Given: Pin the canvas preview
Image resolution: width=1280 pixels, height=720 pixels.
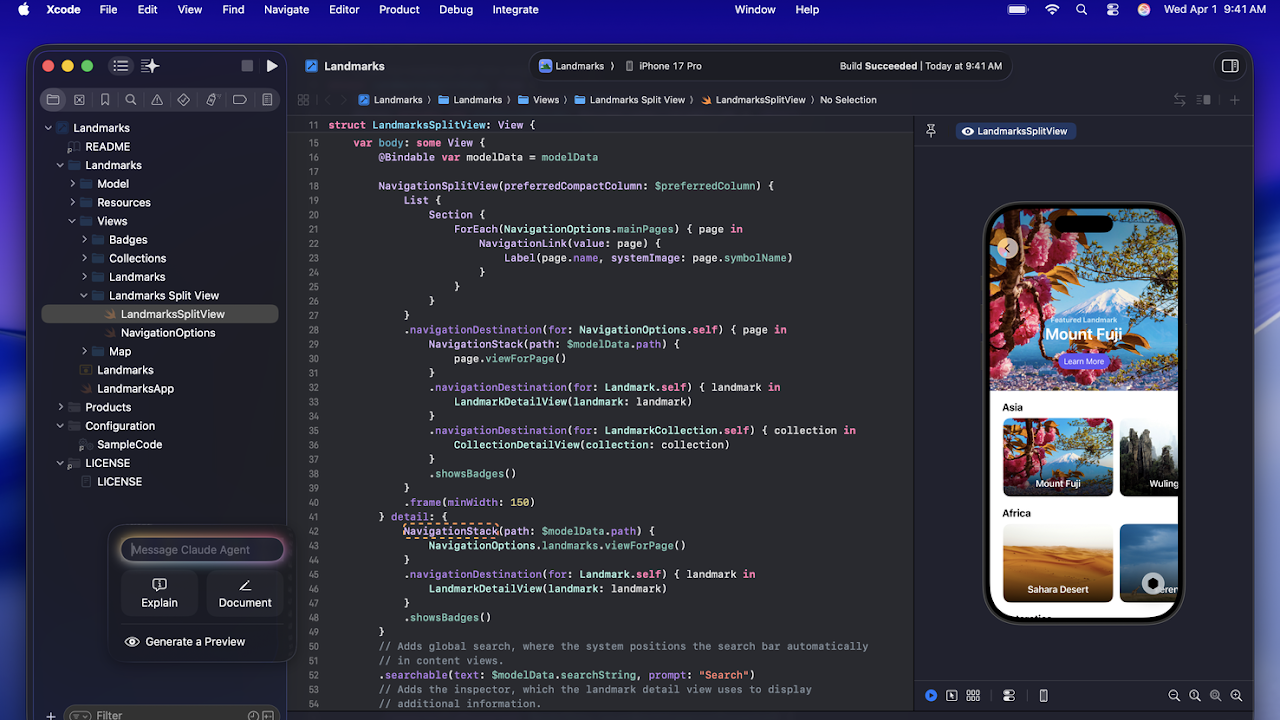Looking at the screenshot, I should (931, 131).
